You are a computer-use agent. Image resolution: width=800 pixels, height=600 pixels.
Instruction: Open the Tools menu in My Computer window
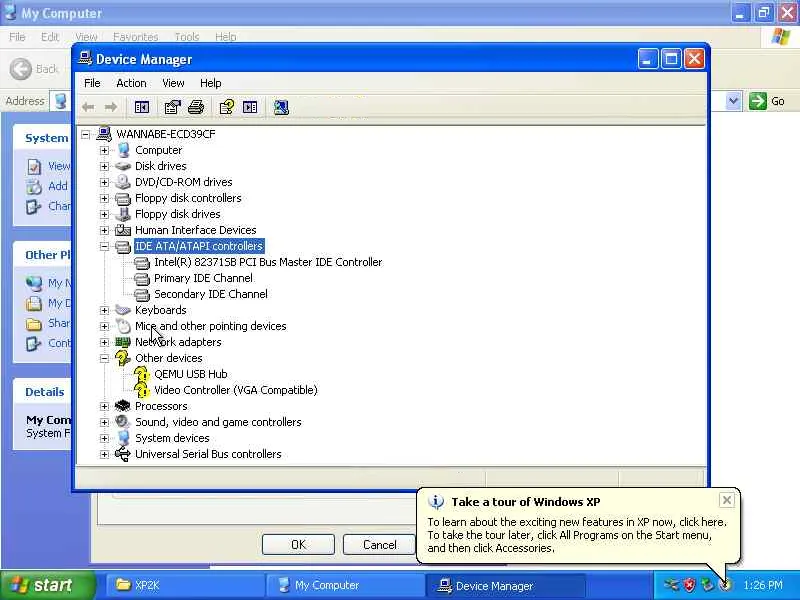pos(187,37)
